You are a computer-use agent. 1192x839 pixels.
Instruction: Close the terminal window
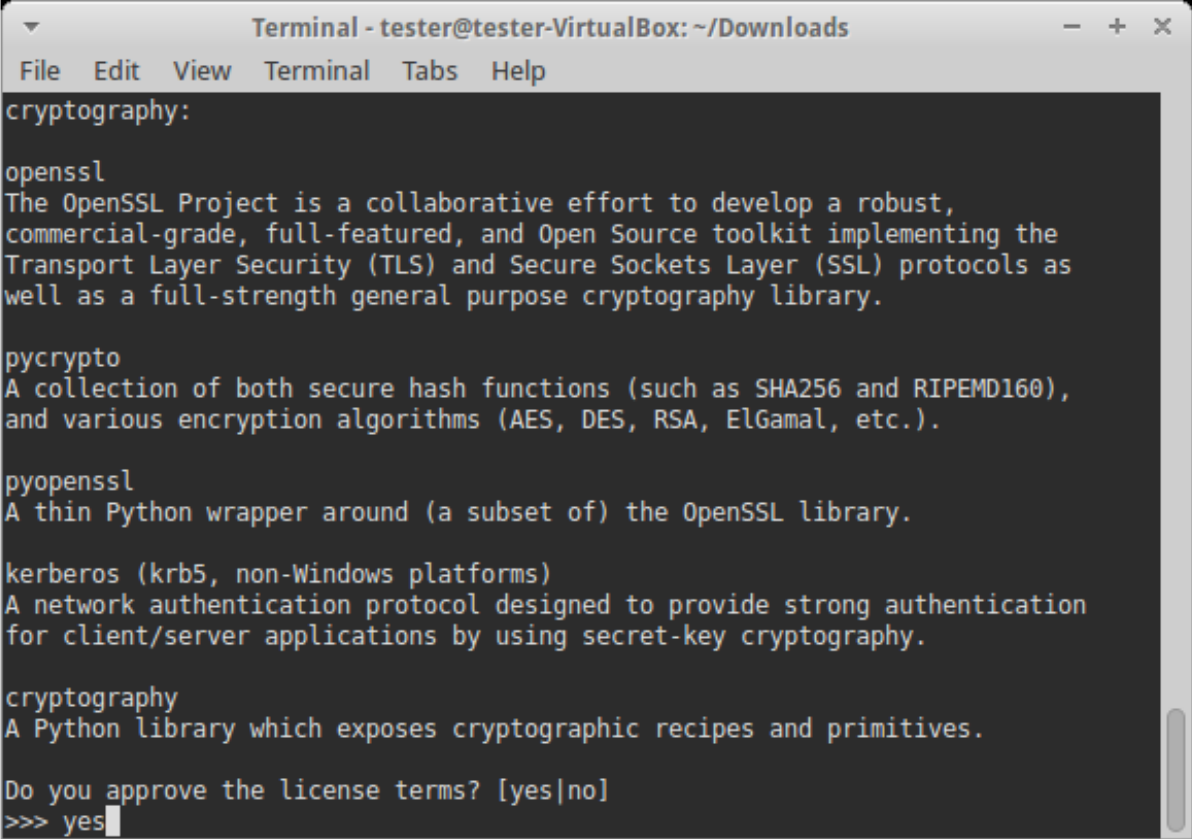tap(1162, 28)
